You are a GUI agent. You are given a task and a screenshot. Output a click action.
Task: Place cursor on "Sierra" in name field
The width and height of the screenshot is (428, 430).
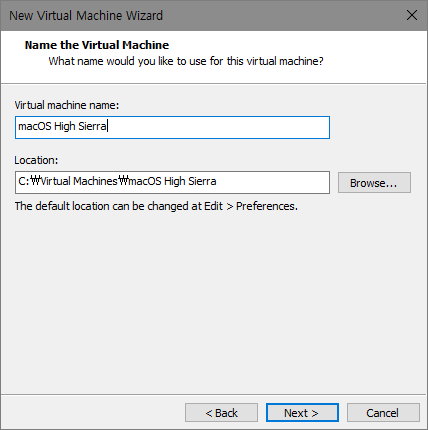[x=92, y=126]
